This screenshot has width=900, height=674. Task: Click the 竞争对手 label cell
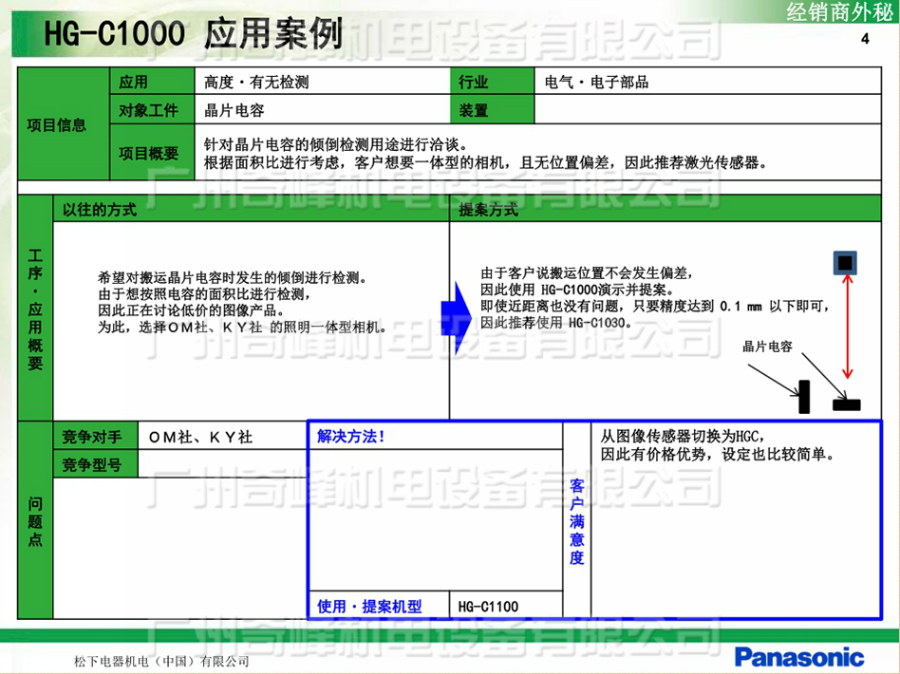click(x=93, y=437)
